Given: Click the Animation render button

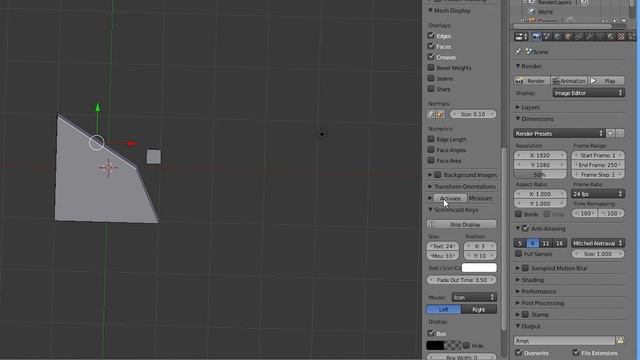Looking at the screenshot, I should click(569, 81).
